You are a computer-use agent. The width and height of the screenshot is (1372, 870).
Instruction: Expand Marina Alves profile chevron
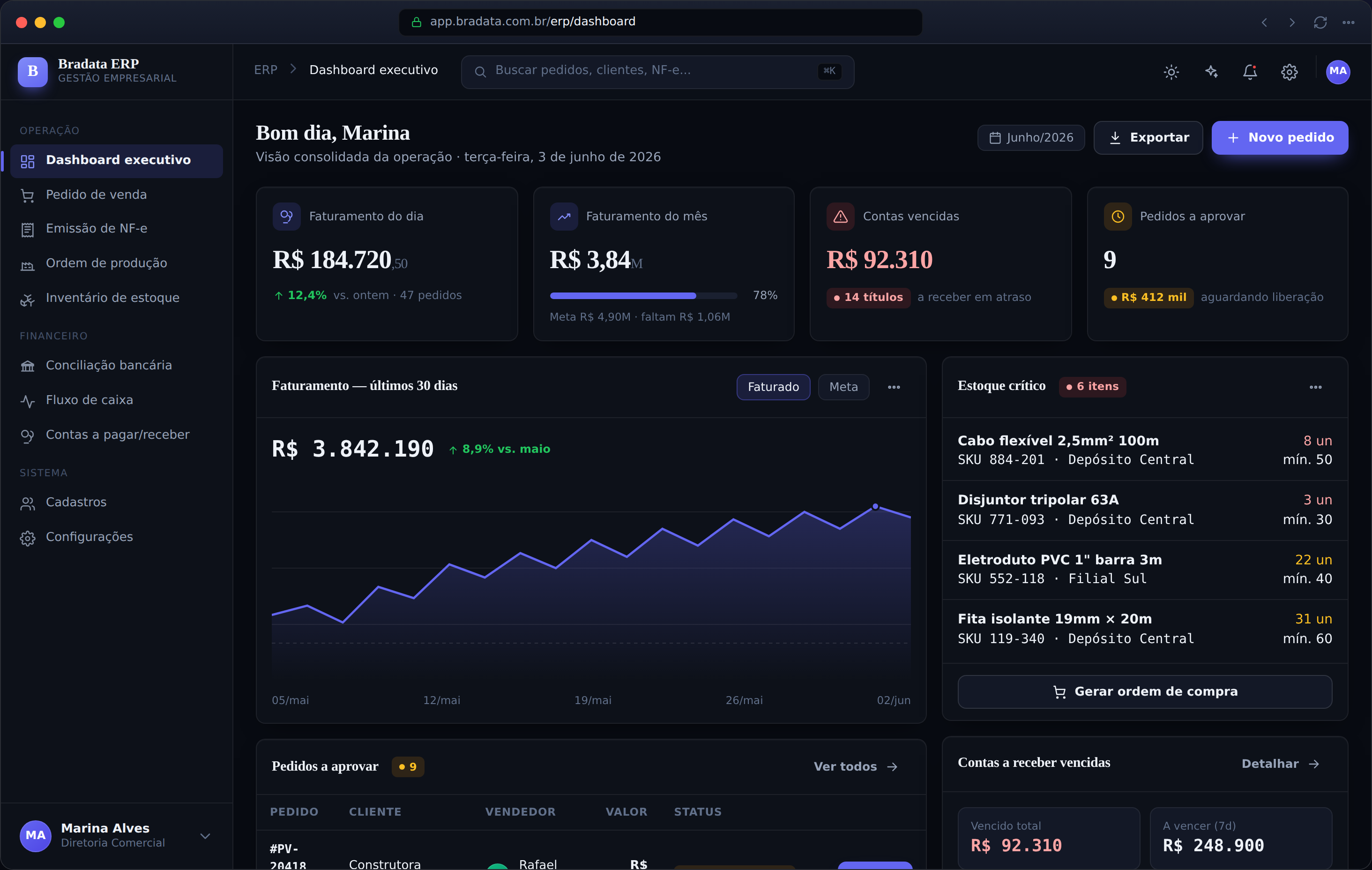[205, 836]
